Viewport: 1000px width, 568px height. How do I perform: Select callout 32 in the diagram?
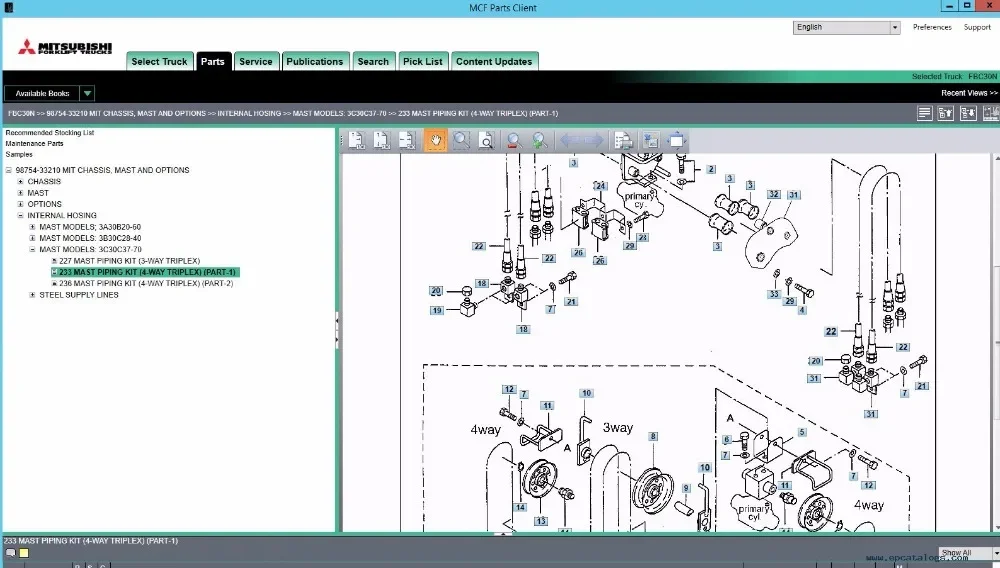[774, 194]
